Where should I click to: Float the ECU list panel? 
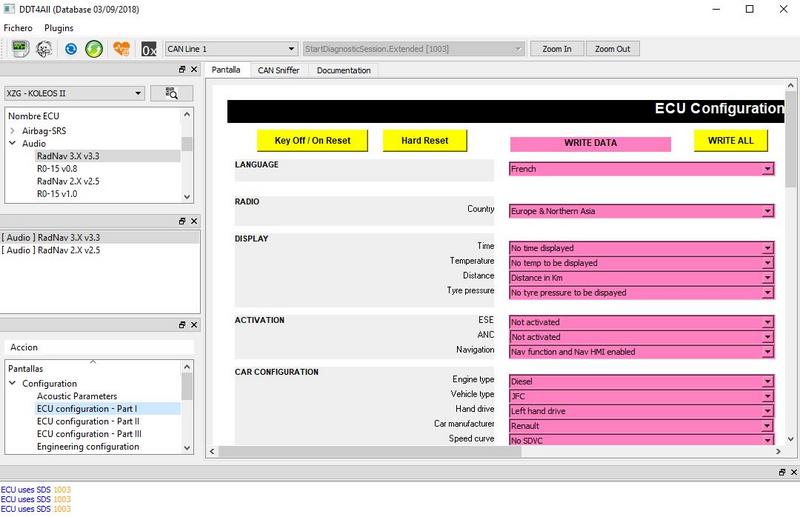[x=182, y=69]
